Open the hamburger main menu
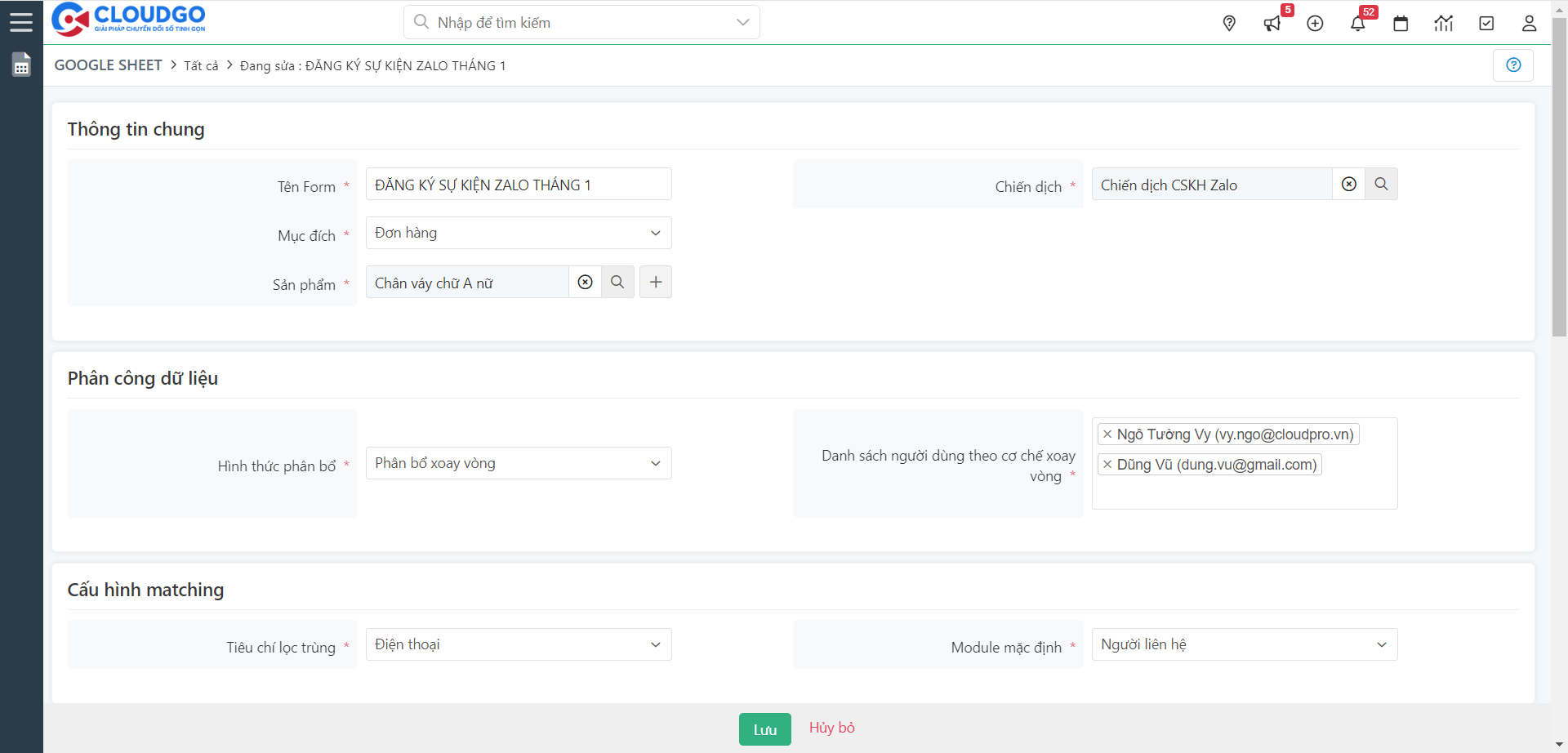This screenshot has height=753, width=1568. (21, 22)
